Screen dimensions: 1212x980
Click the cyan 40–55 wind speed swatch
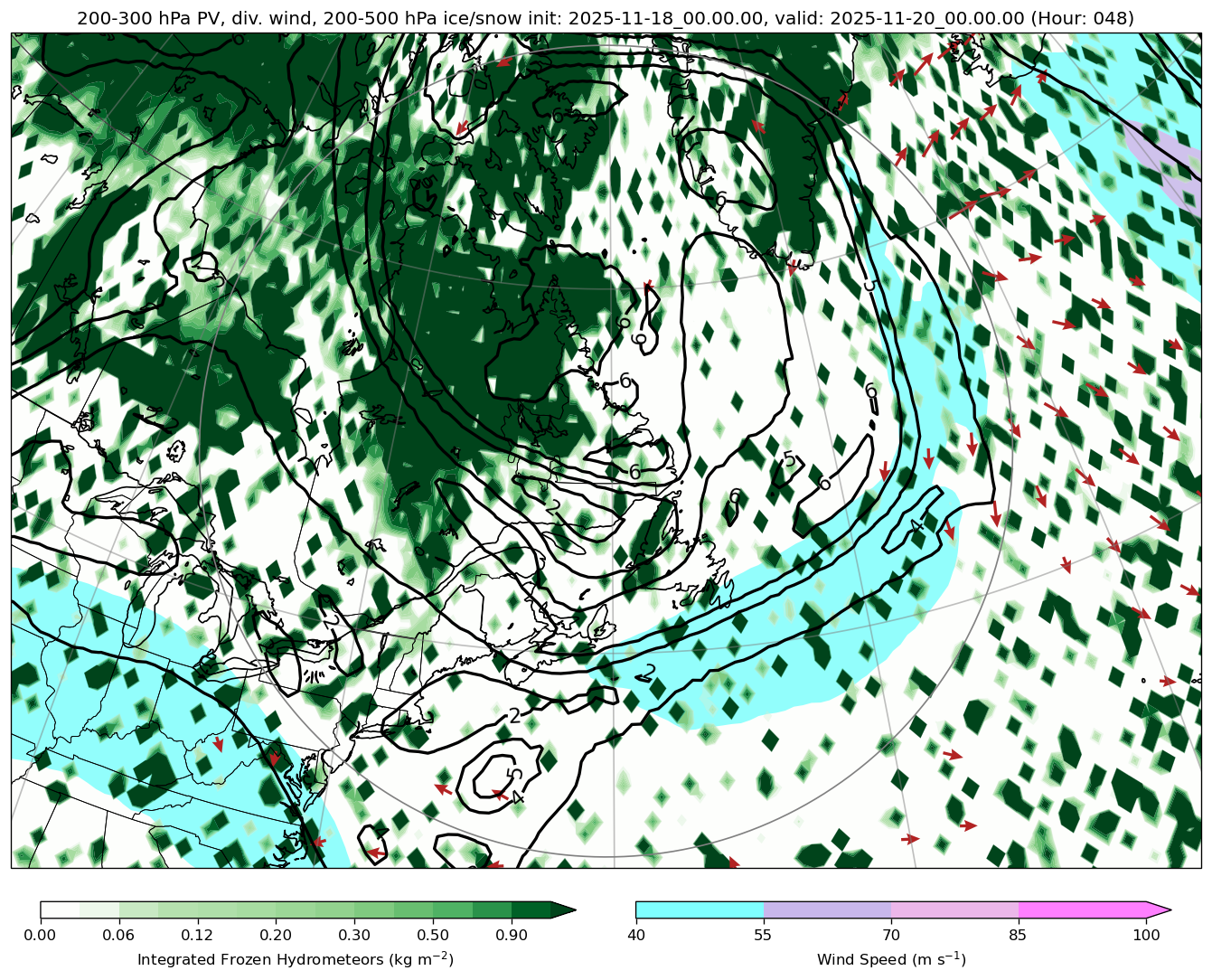(700, 909)
